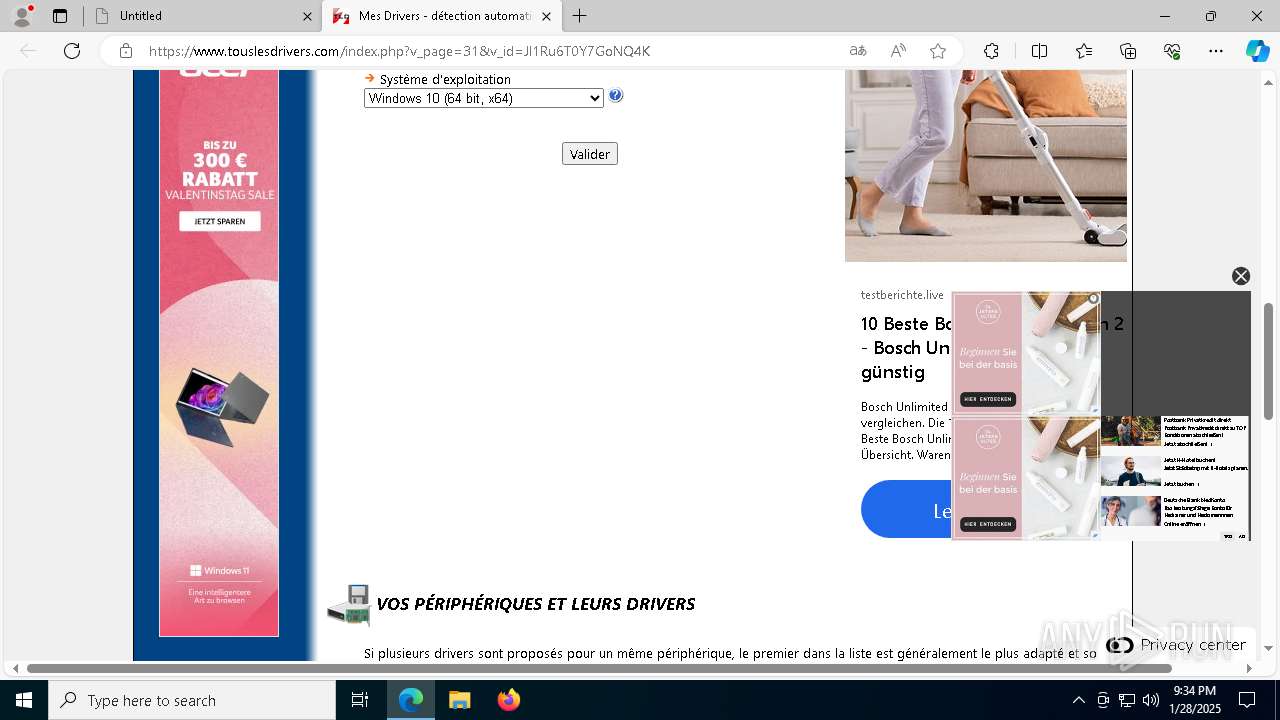Click the vertical page scrollbar thumb
This screenshot has width=1280, height=720.
(1268, 360)
